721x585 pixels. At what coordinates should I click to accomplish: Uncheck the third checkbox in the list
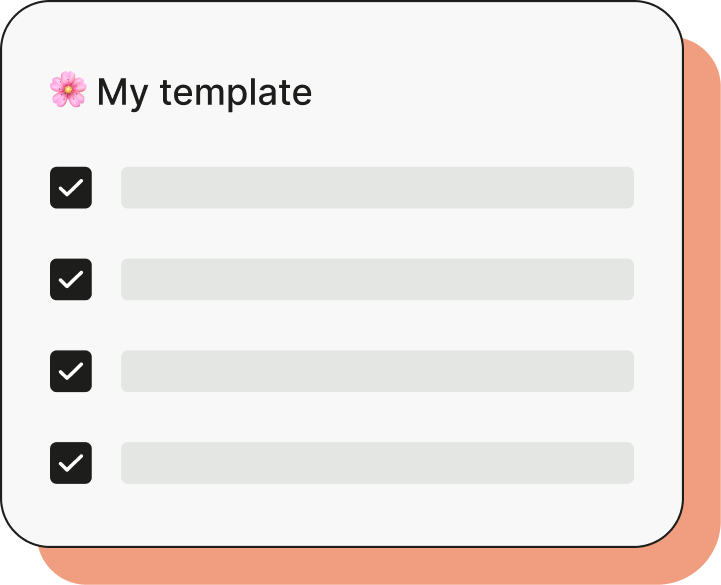(71, 371)
